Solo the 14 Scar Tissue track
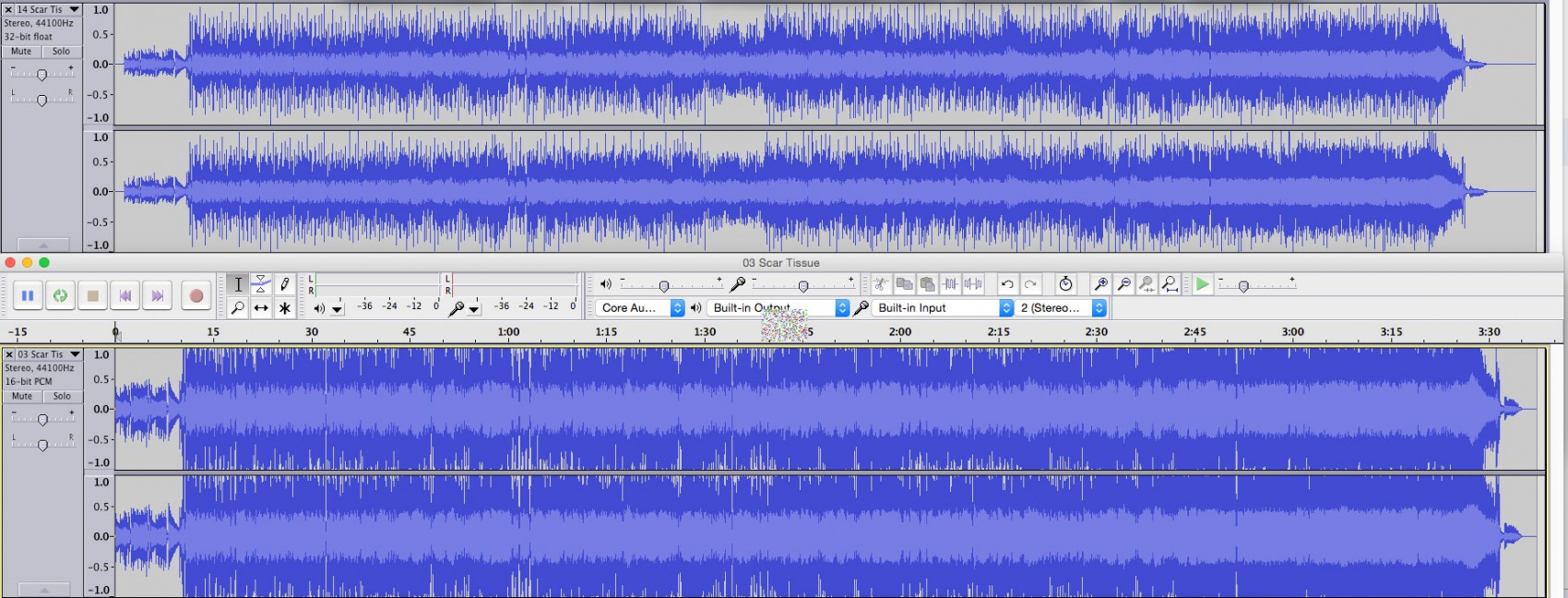1568x598 pixels. tap(61, 52)
